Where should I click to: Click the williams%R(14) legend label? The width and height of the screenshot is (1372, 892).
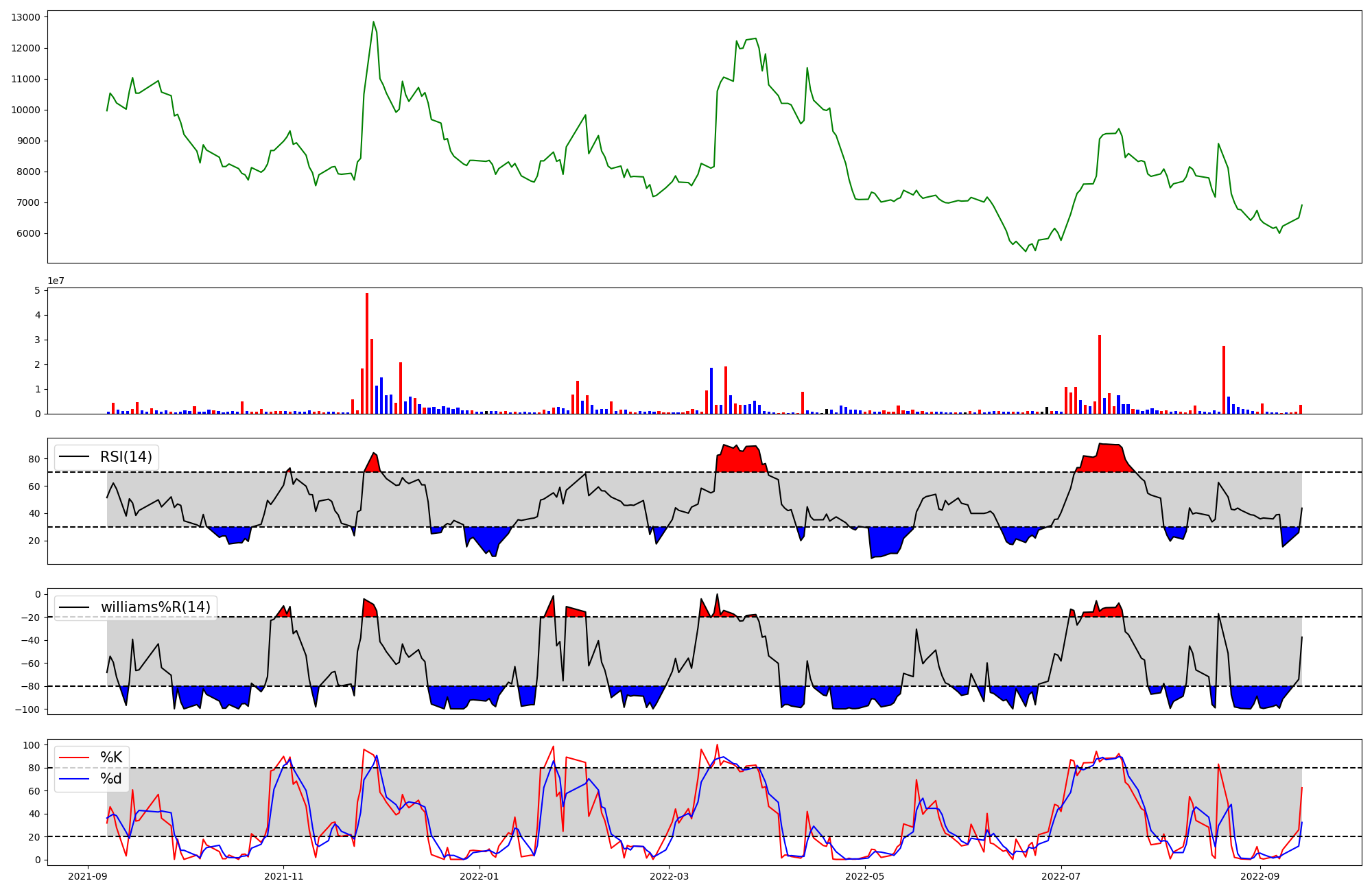(155, 607)
